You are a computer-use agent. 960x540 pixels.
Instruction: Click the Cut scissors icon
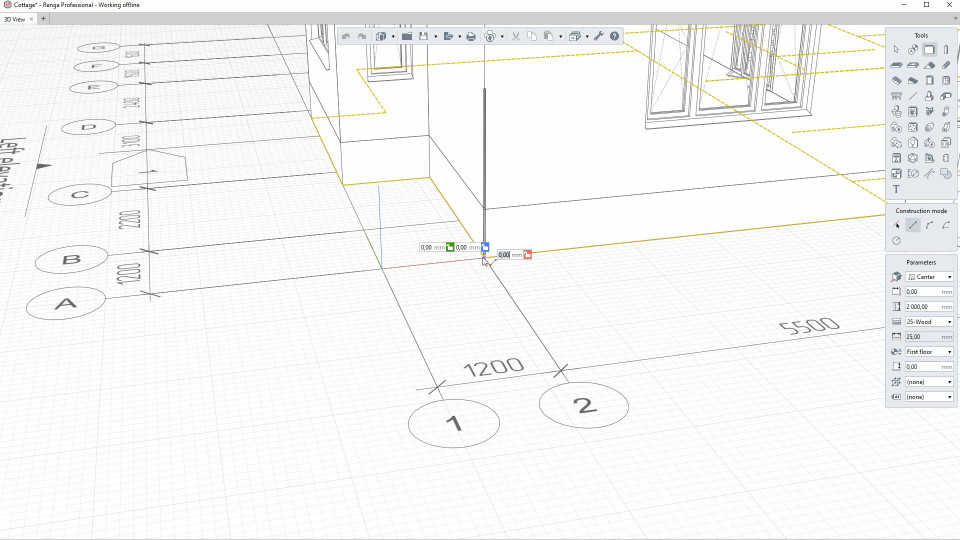pos(516,36)
